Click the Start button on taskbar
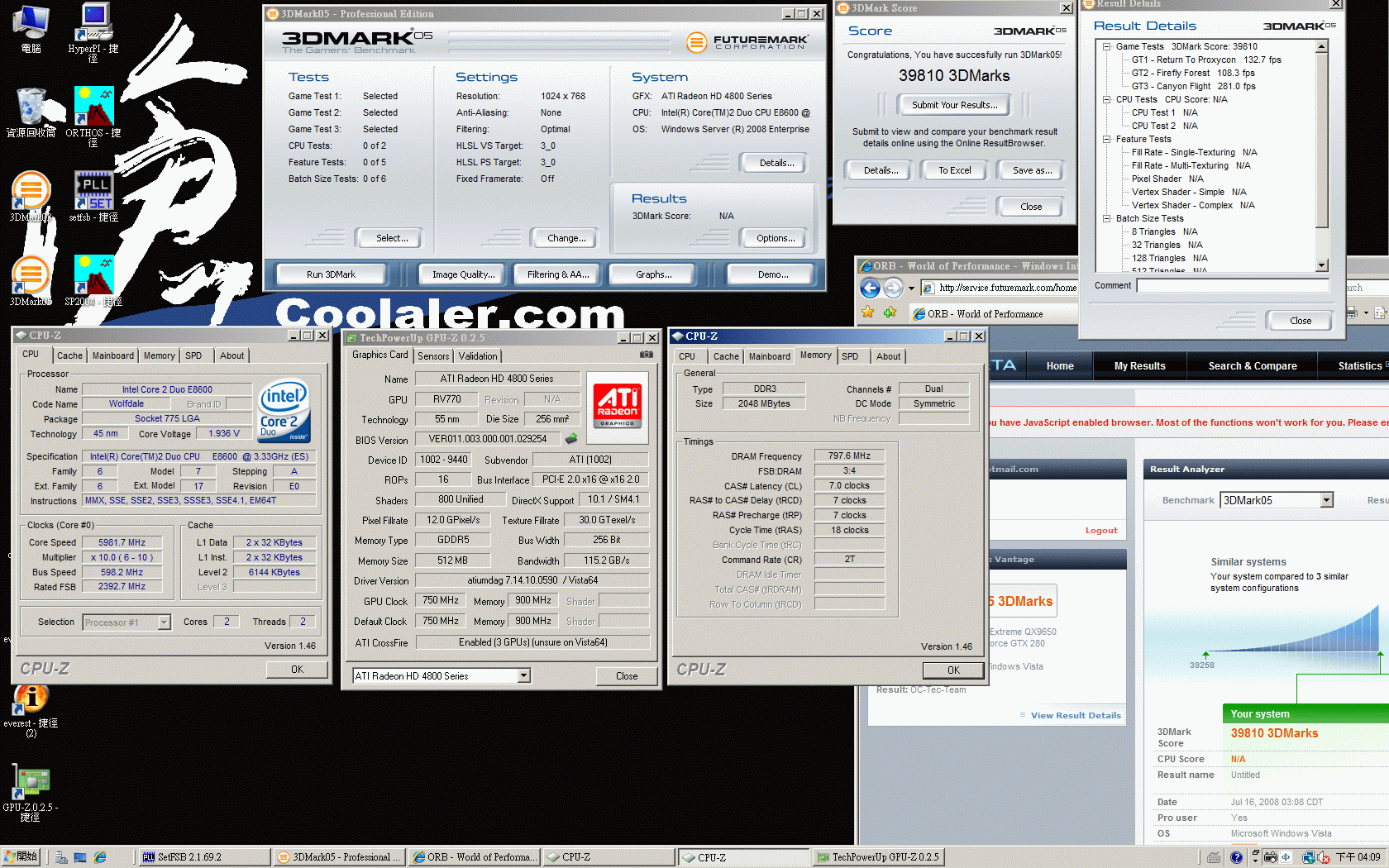This screenshot has height=868, width=1389. pos(22,857)
